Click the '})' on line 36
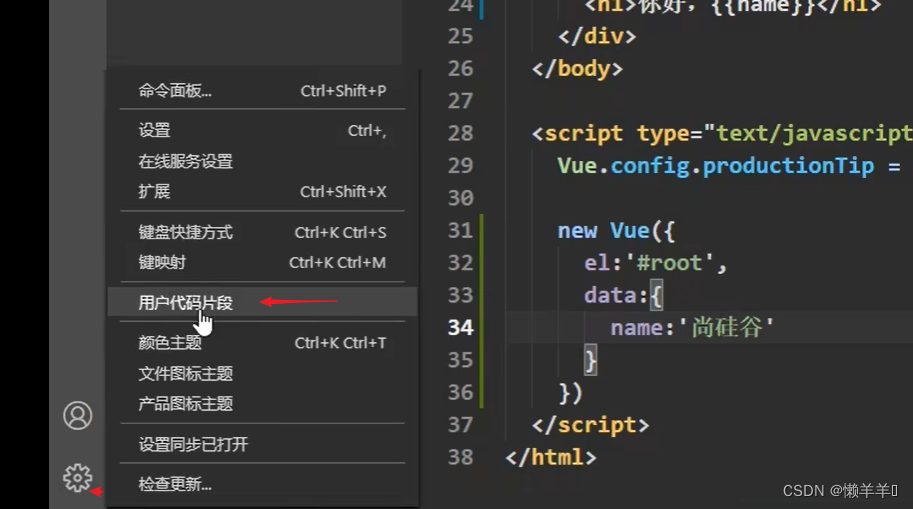The width and height of the screenshot is (913, 509). pos(570,393)
